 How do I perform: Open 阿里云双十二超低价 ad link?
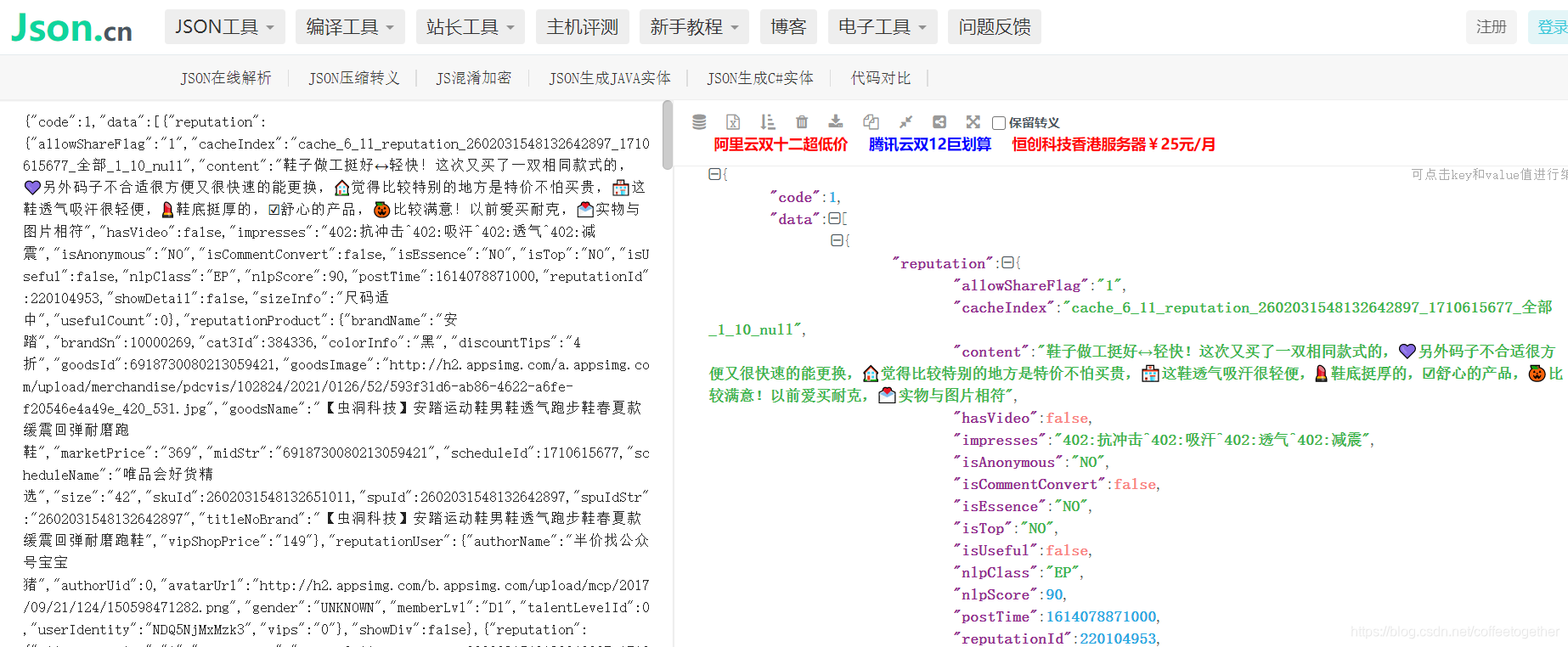click(x=781, y=144)
